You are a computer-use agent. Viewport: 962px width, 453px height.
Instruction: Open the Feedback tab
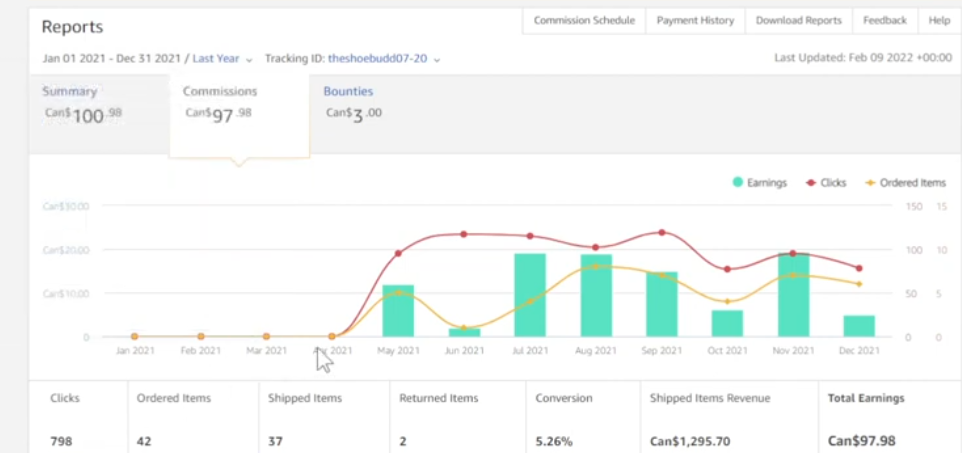pyautogui.click(x=885, y=20)
